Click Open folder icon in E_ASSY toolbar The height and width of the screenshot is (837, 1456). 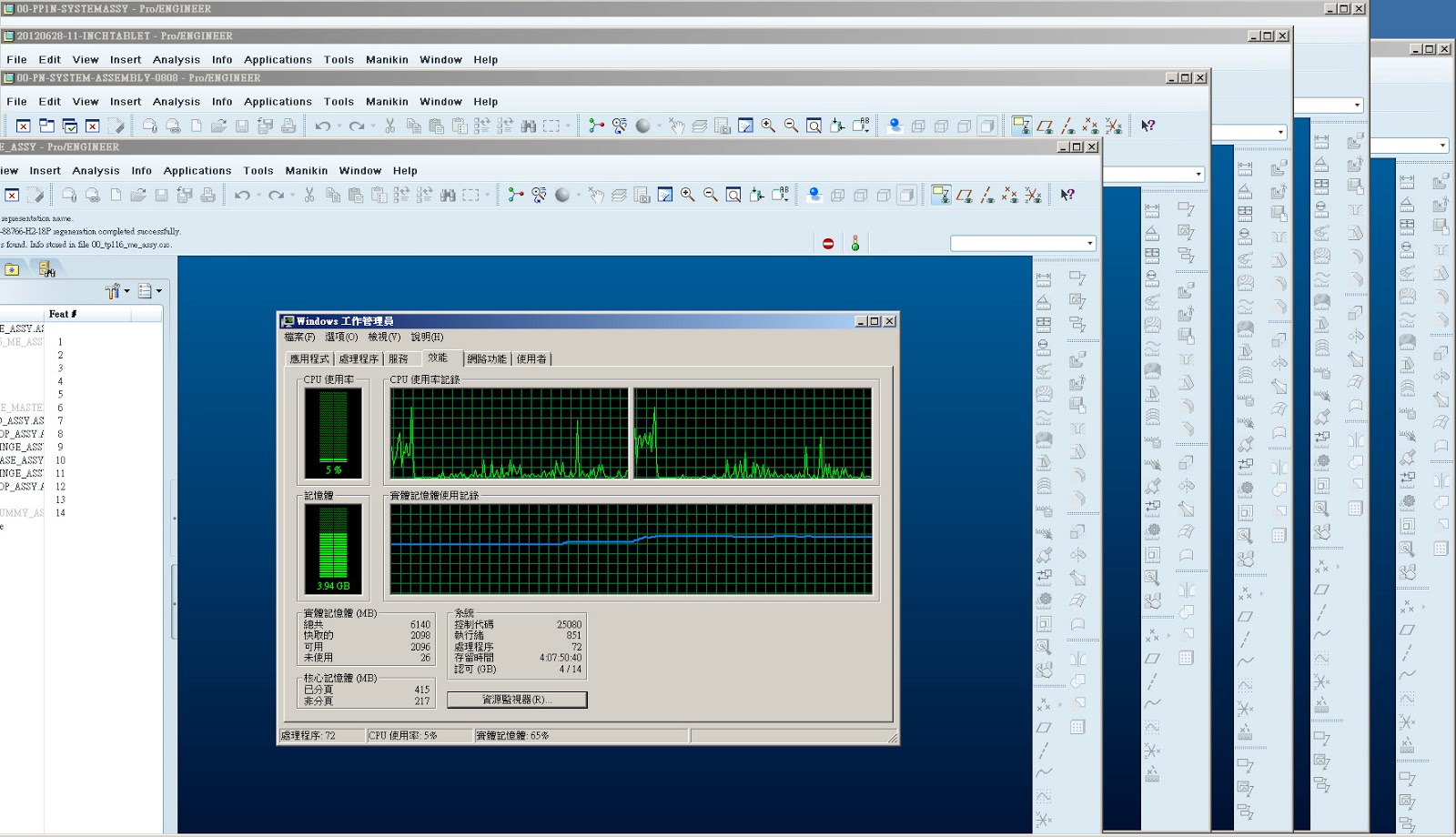[x=138, y=195]
